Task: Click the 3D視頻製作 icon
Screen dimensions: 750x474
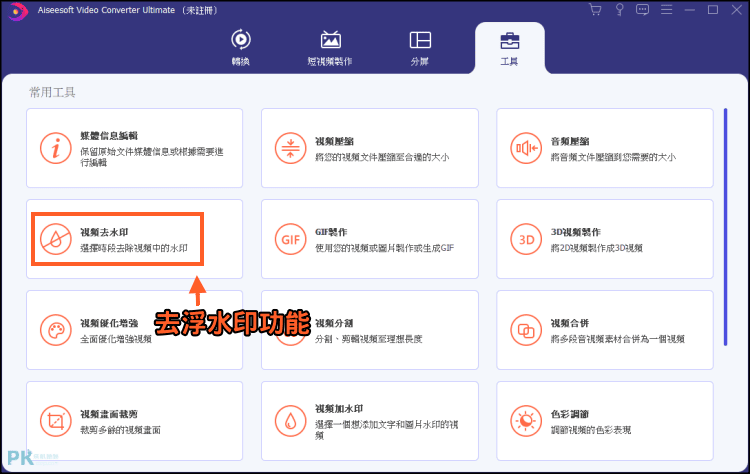Action: pyautogui.click(x=526, y=239)
